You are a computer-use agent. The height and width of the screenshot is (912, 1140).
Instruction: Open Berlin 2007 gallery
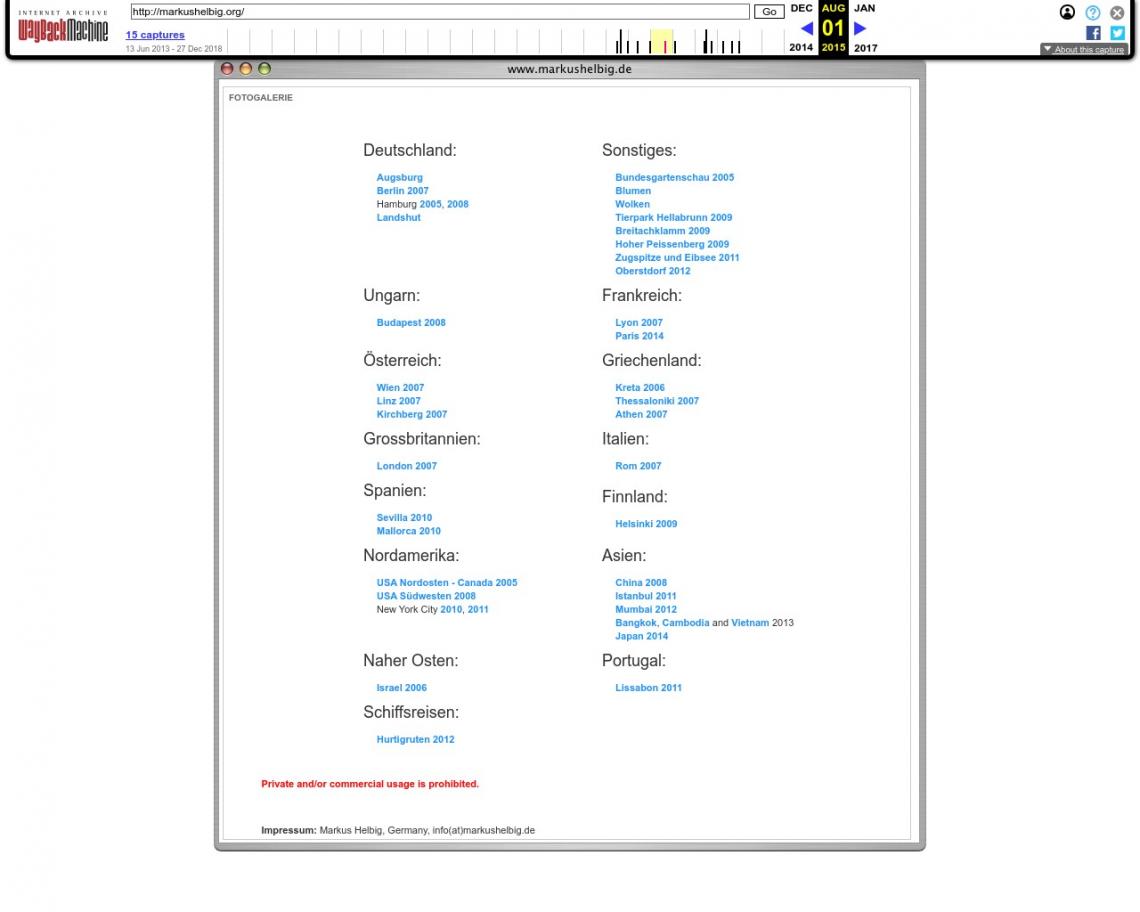pos(402,191)
